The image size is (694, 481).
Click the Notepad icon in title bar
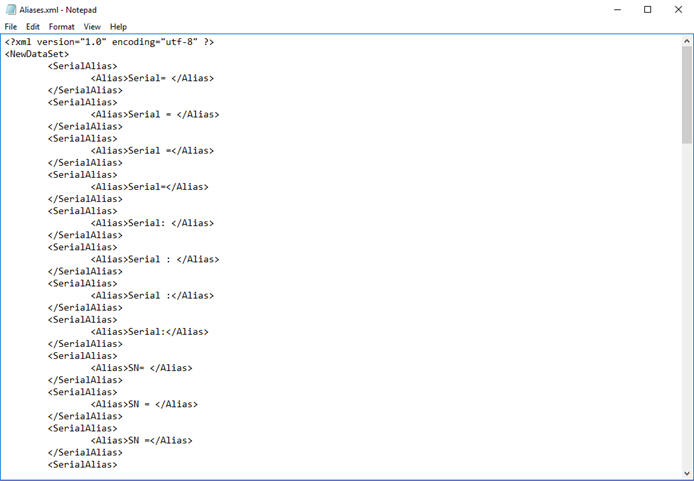11,9
